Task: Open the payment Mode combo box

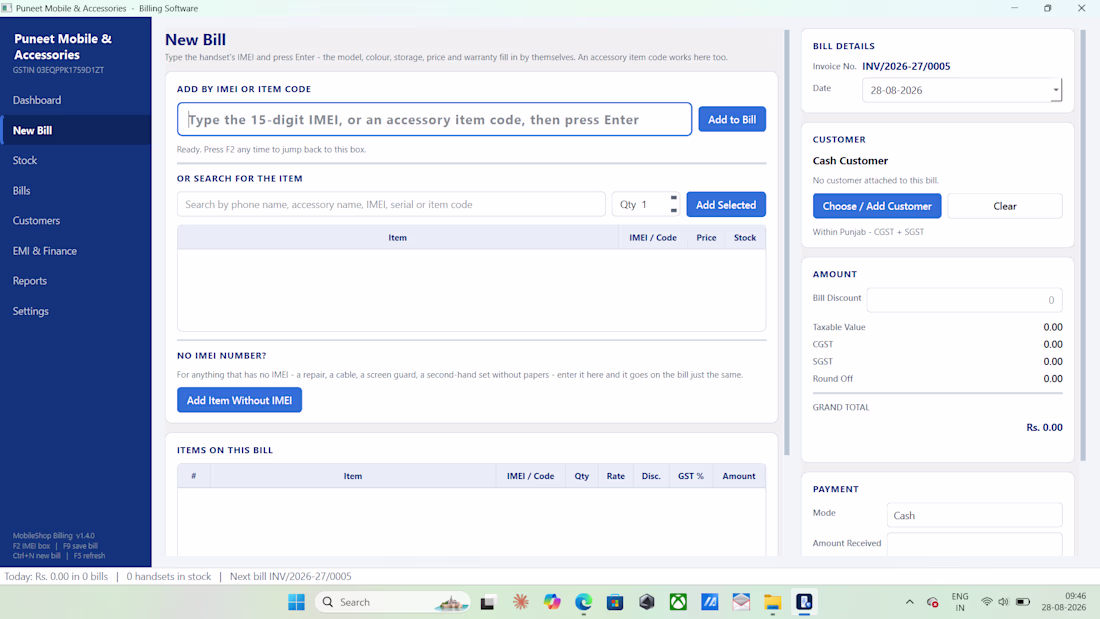Action: [974, 515]
